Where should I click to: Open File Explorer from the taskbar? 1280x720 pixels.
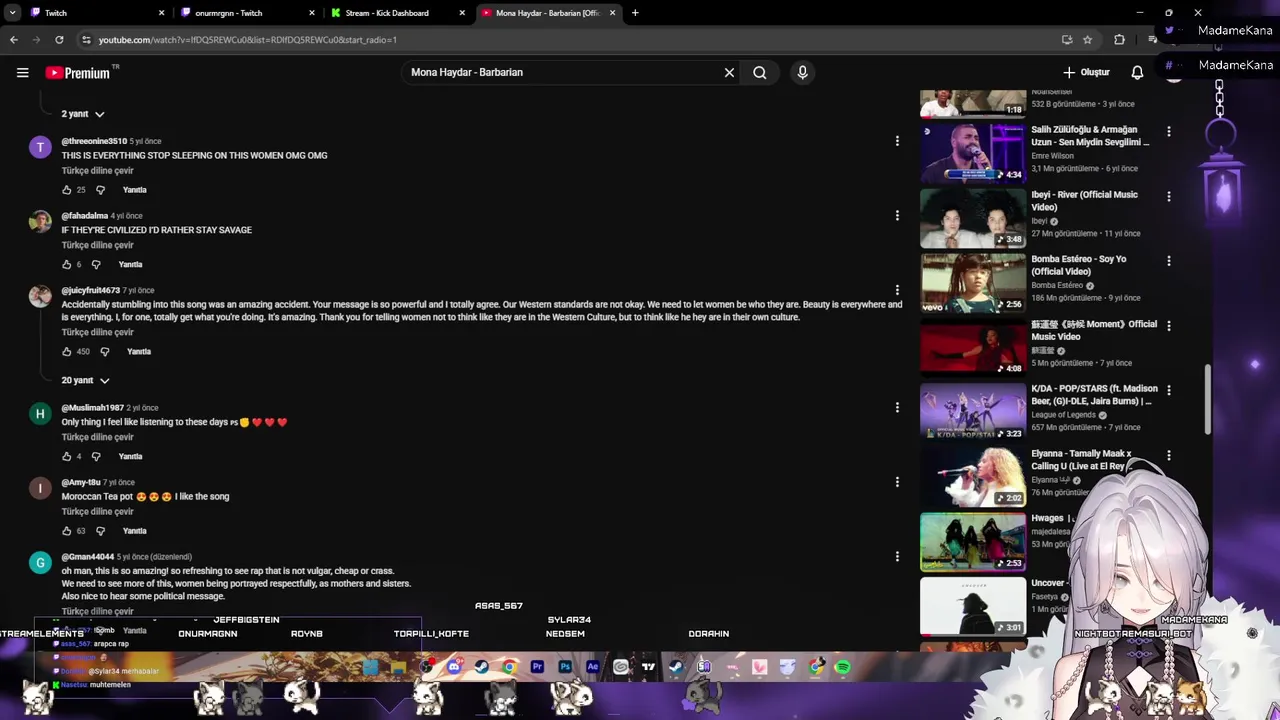398,667
